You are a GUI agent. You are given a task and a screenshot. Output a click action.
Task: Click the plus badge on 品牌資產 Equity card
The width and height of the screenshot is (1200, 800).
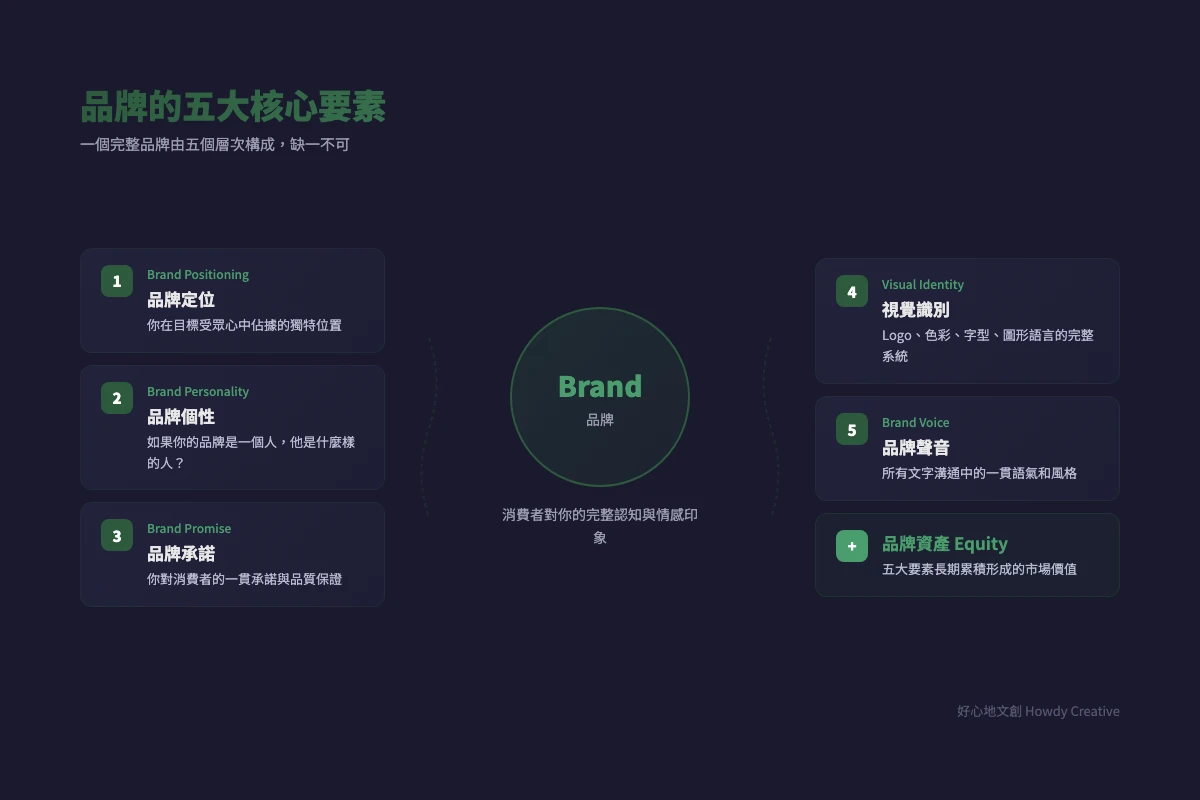(851, 546)
